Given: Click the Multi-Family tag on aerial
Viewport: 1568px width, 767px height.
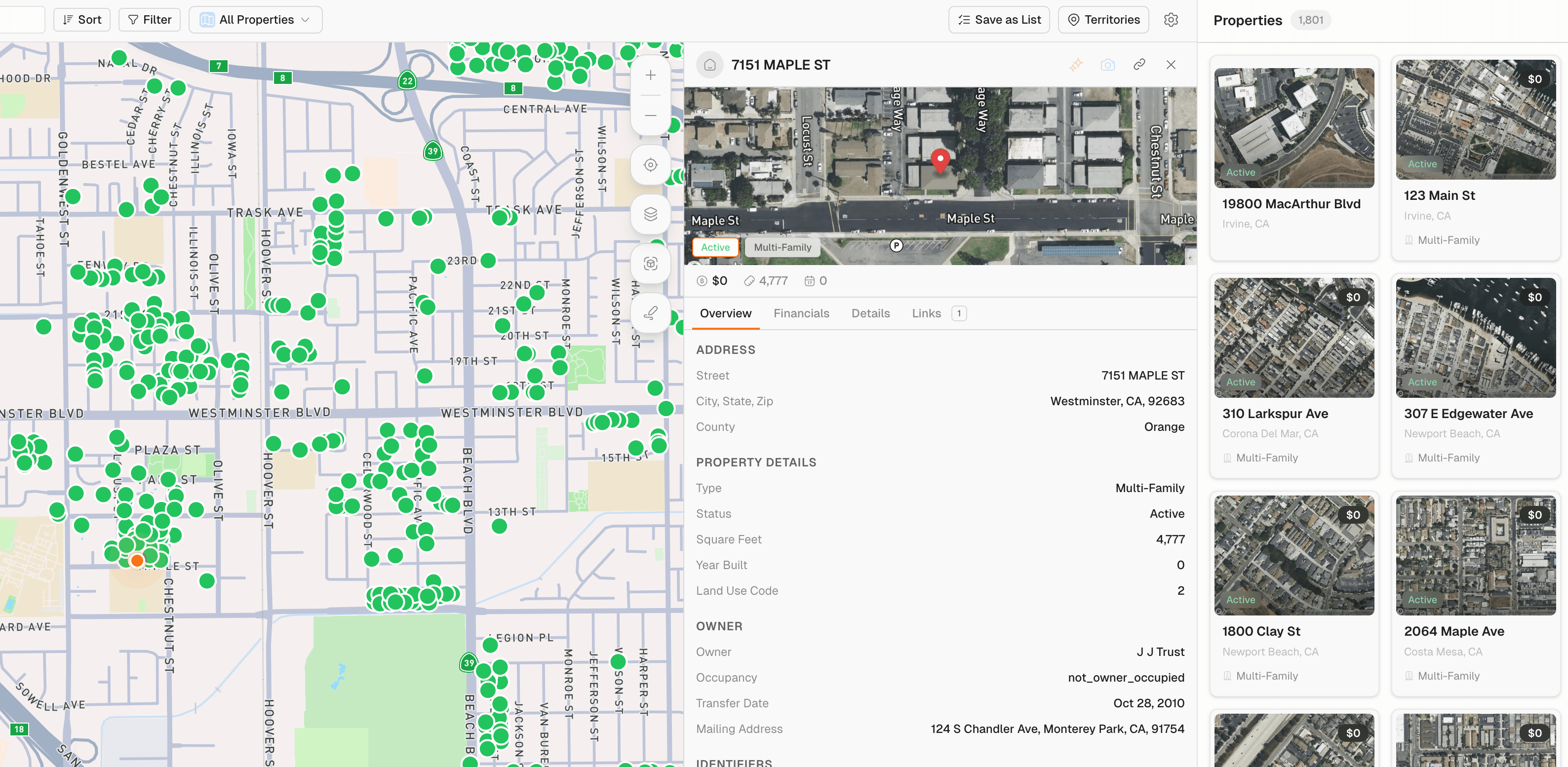Looking at the screenshot, I should tap(782, 247).
